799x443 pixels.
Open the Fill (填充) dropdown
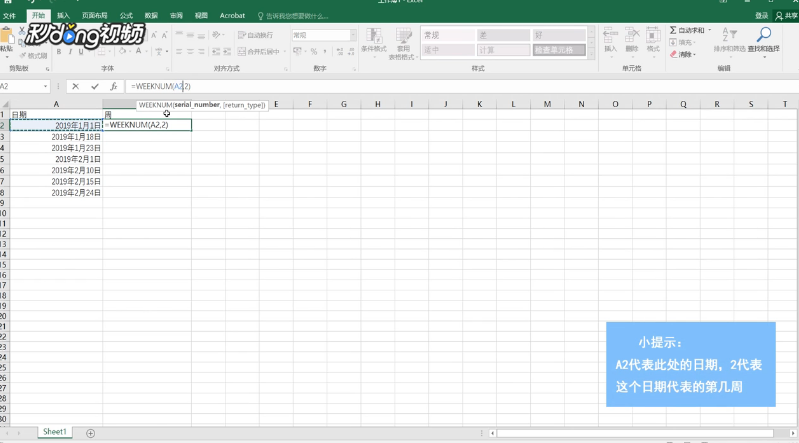(682, 42)
